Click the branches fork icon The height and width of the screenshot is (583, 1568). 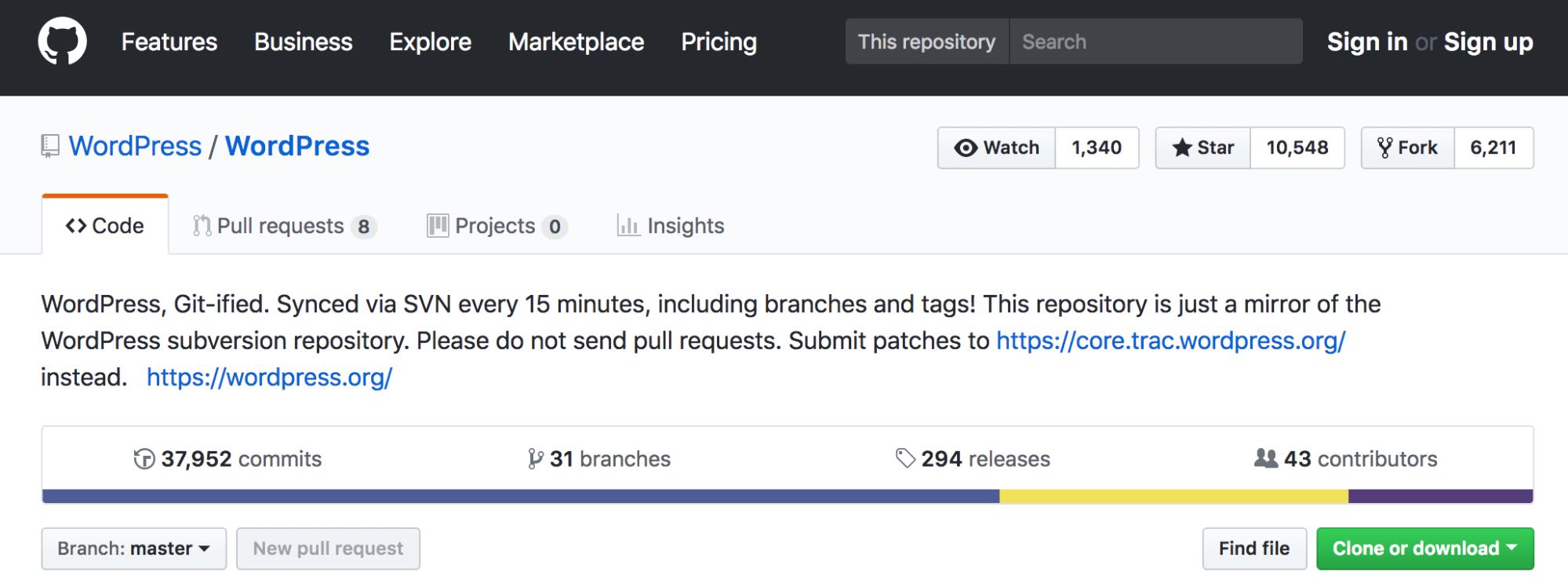(535, 459)
